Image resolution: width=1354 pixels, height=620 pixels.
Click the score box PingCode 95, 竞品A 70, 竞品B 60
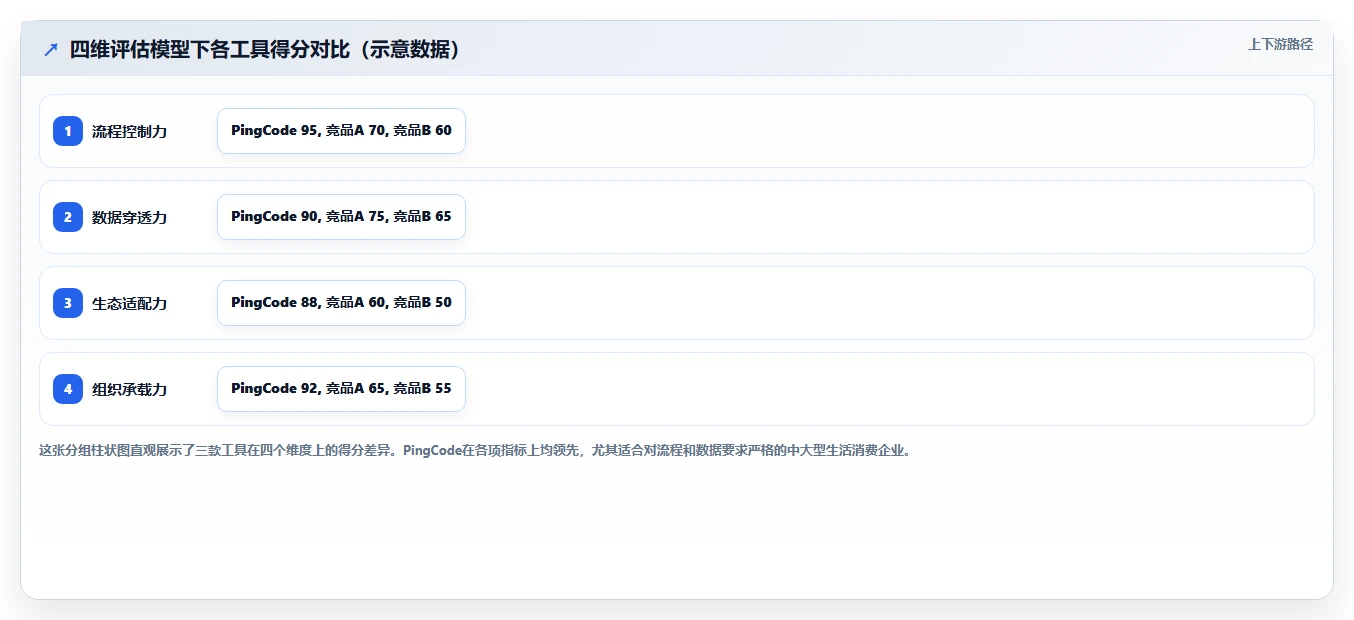pyautogui.click(x=341, y=131)
